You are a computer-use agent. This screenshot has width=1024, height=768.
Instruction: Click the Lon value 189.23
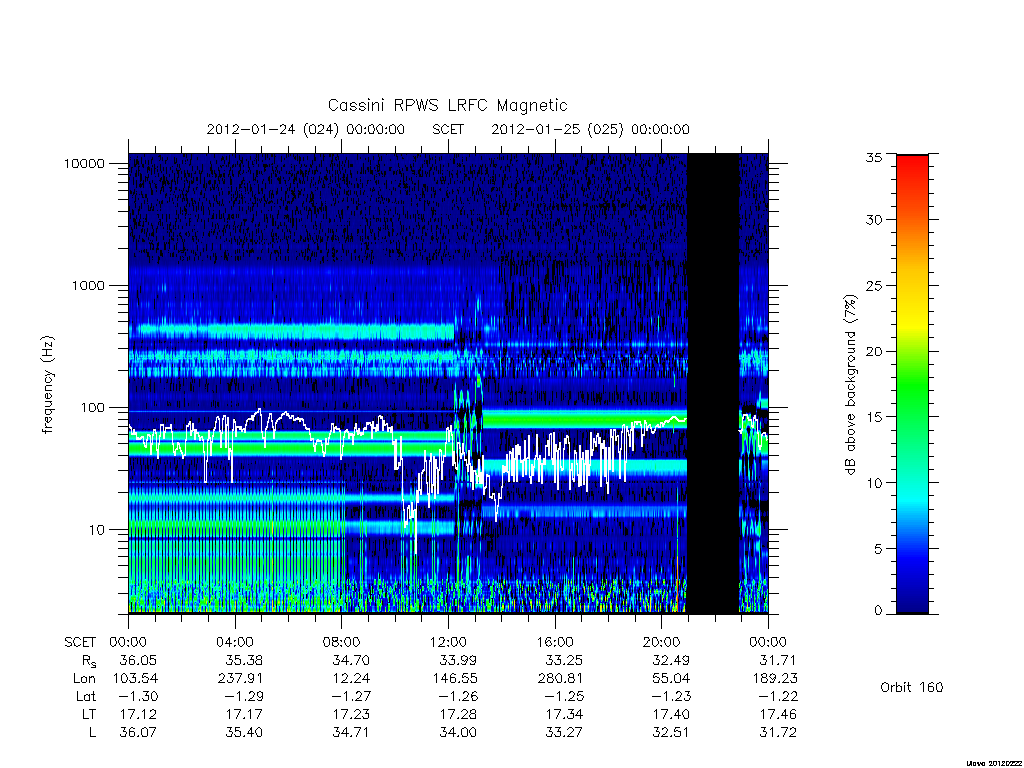click(x=775, y=679)
